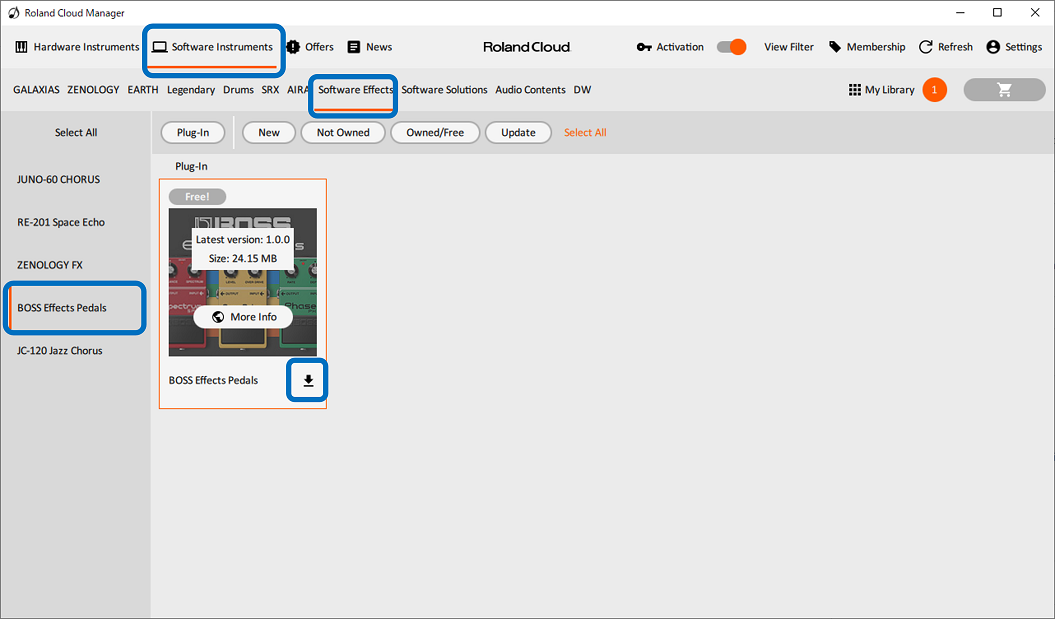Image resolution: width=1055 pixels, height=619 pixels.
Task: Select the Software Effects category
Action: click(355, 89)
